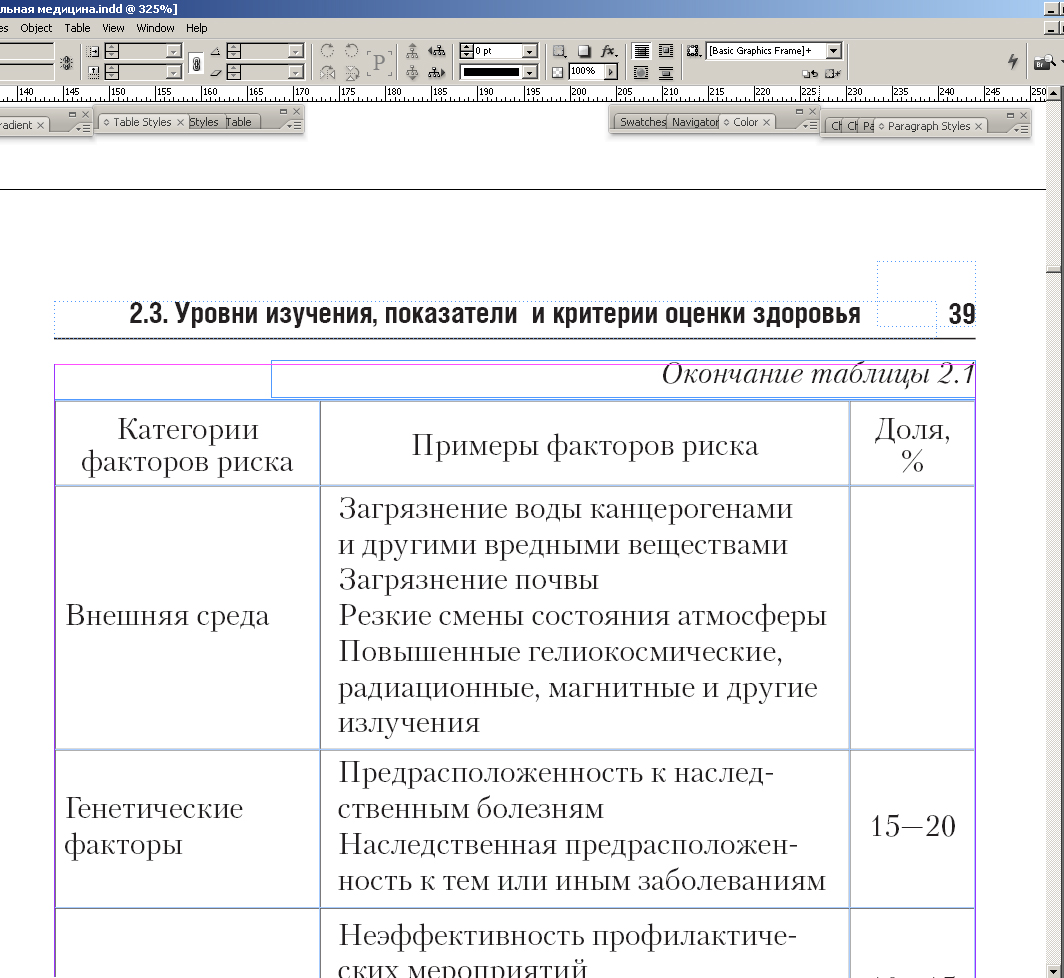Open the object style dropdown arrow

834,51
